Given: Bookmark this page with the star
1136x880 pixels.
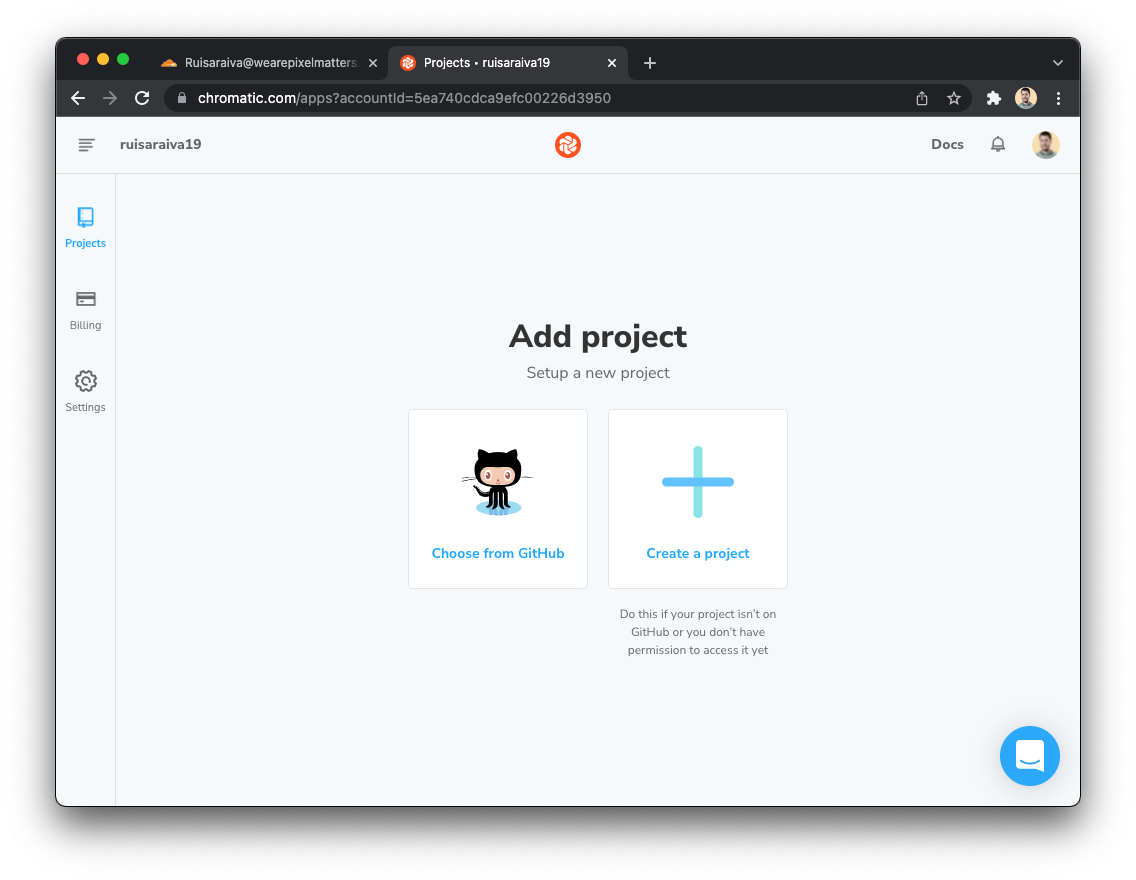Looking at the screenshot, I should point(953,99).
